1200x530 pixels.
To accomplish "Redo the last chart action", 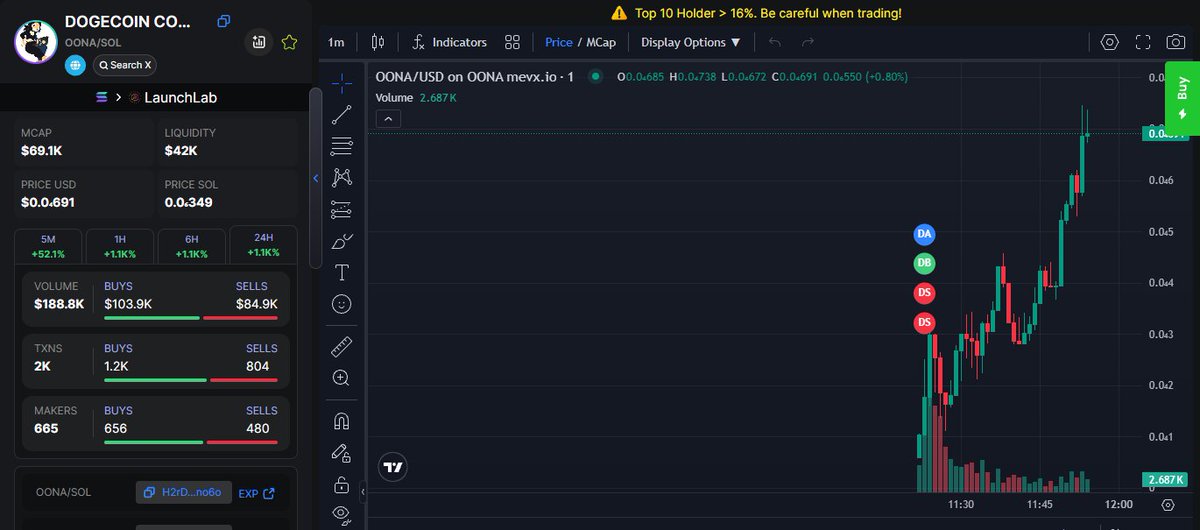I will click(808, 42).
